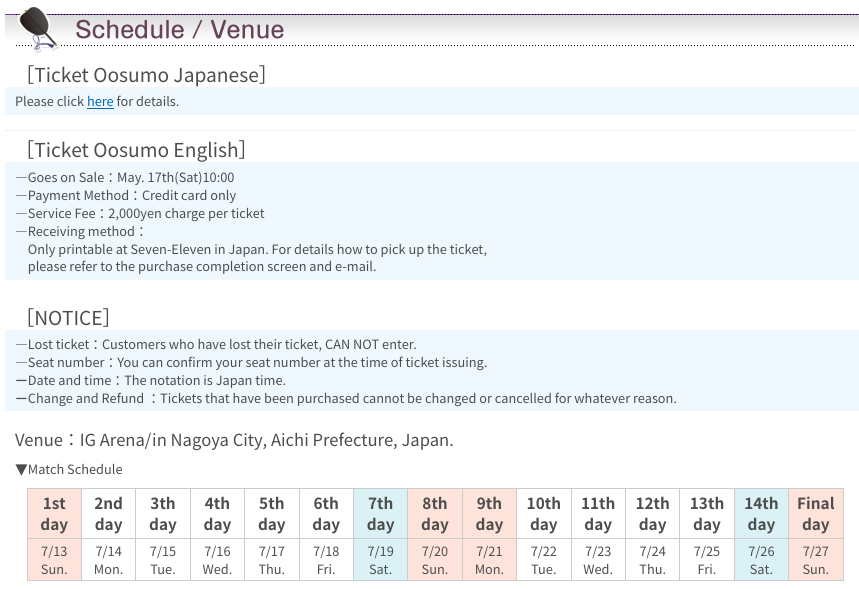Click the 7/23 Wed. date cell

[x=598, y=560]
